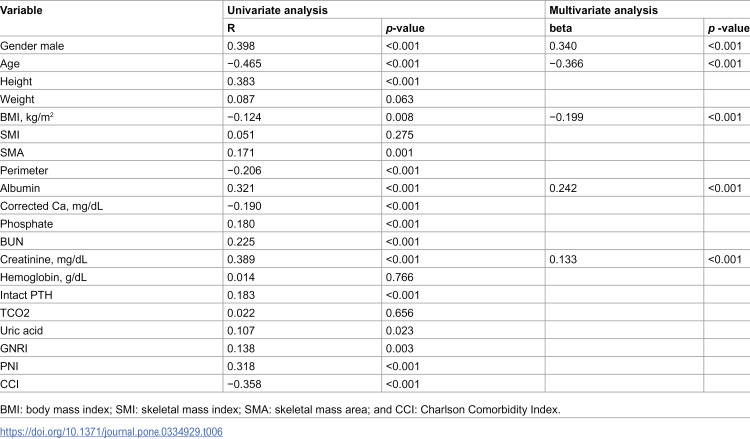Select the Creatinine, mg/dL row label

(x=44, y=260)
